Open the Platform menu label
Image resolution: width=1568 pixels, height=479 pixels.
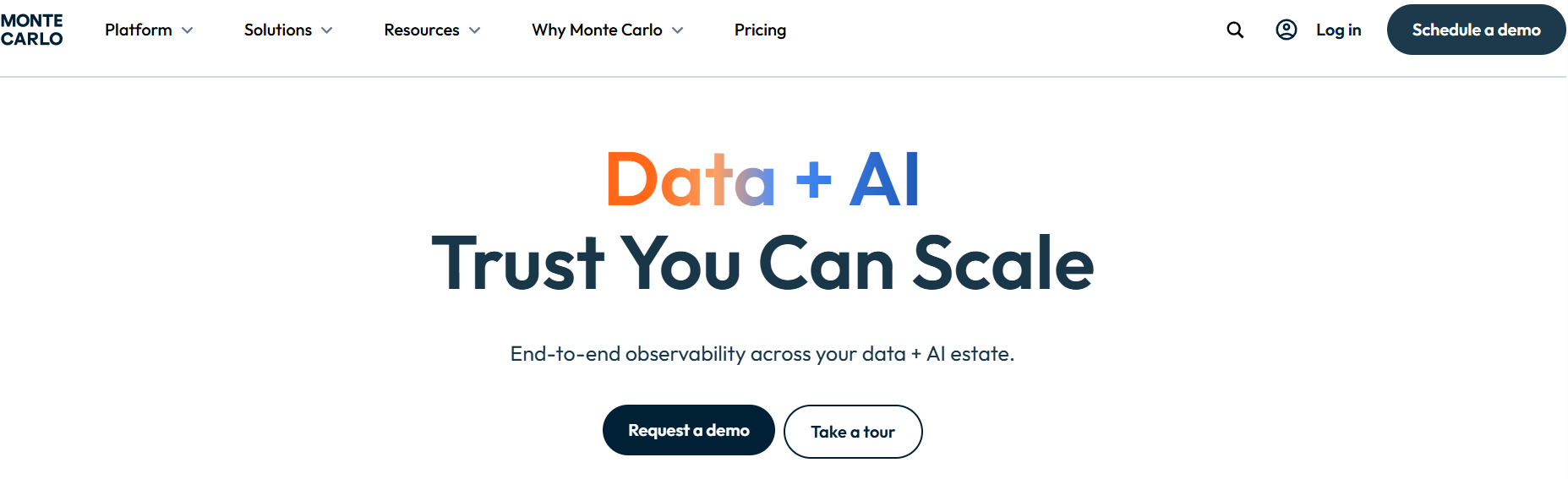pos(139,30)
